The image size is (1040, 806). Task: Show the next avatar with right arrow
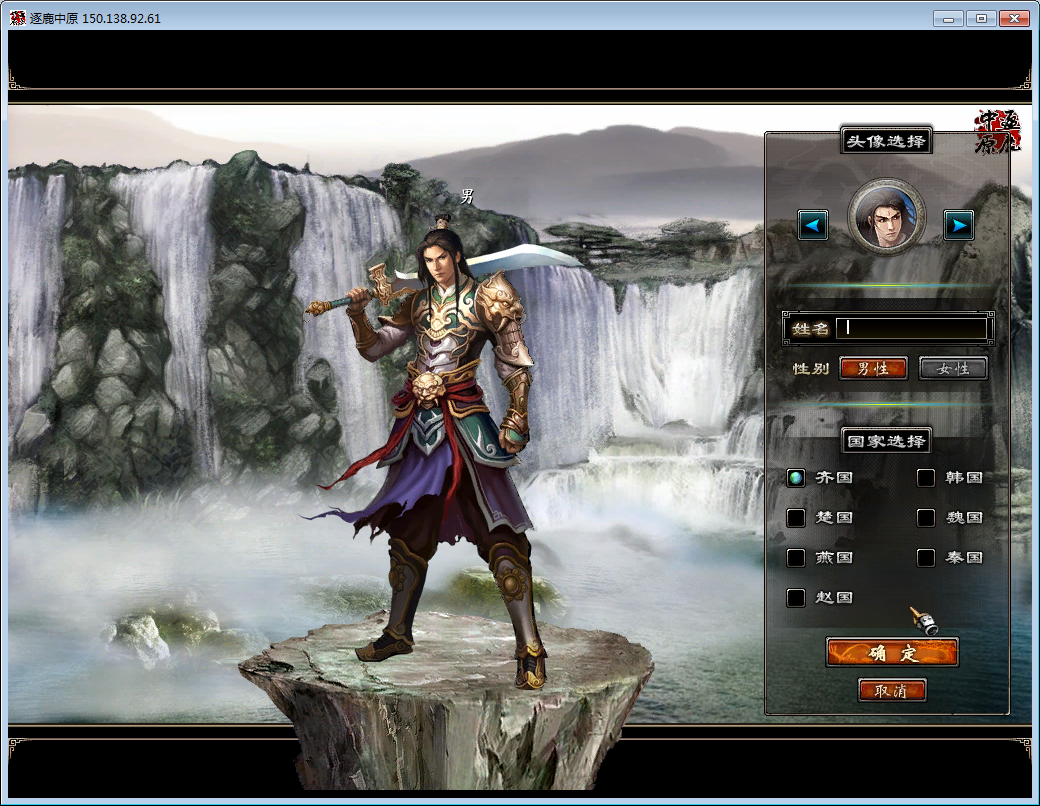click(958, 226)
